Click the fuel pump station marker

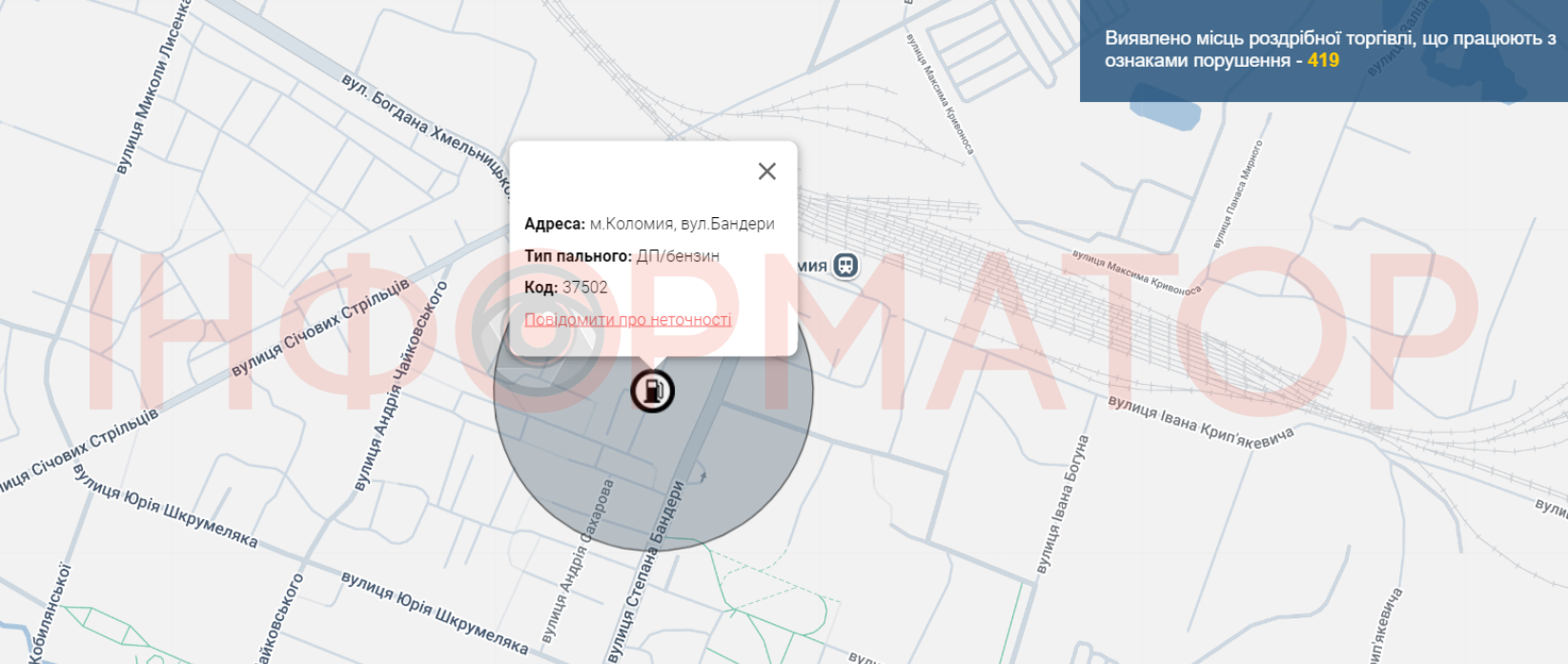(x=653, y=391)
